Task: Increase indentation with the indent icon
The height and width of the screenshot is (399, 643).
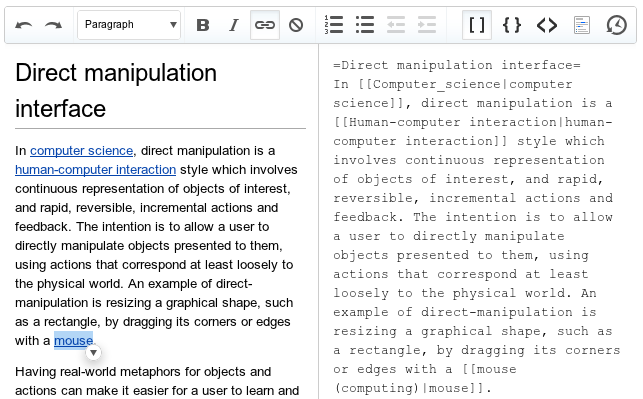Action: point(427,25)
